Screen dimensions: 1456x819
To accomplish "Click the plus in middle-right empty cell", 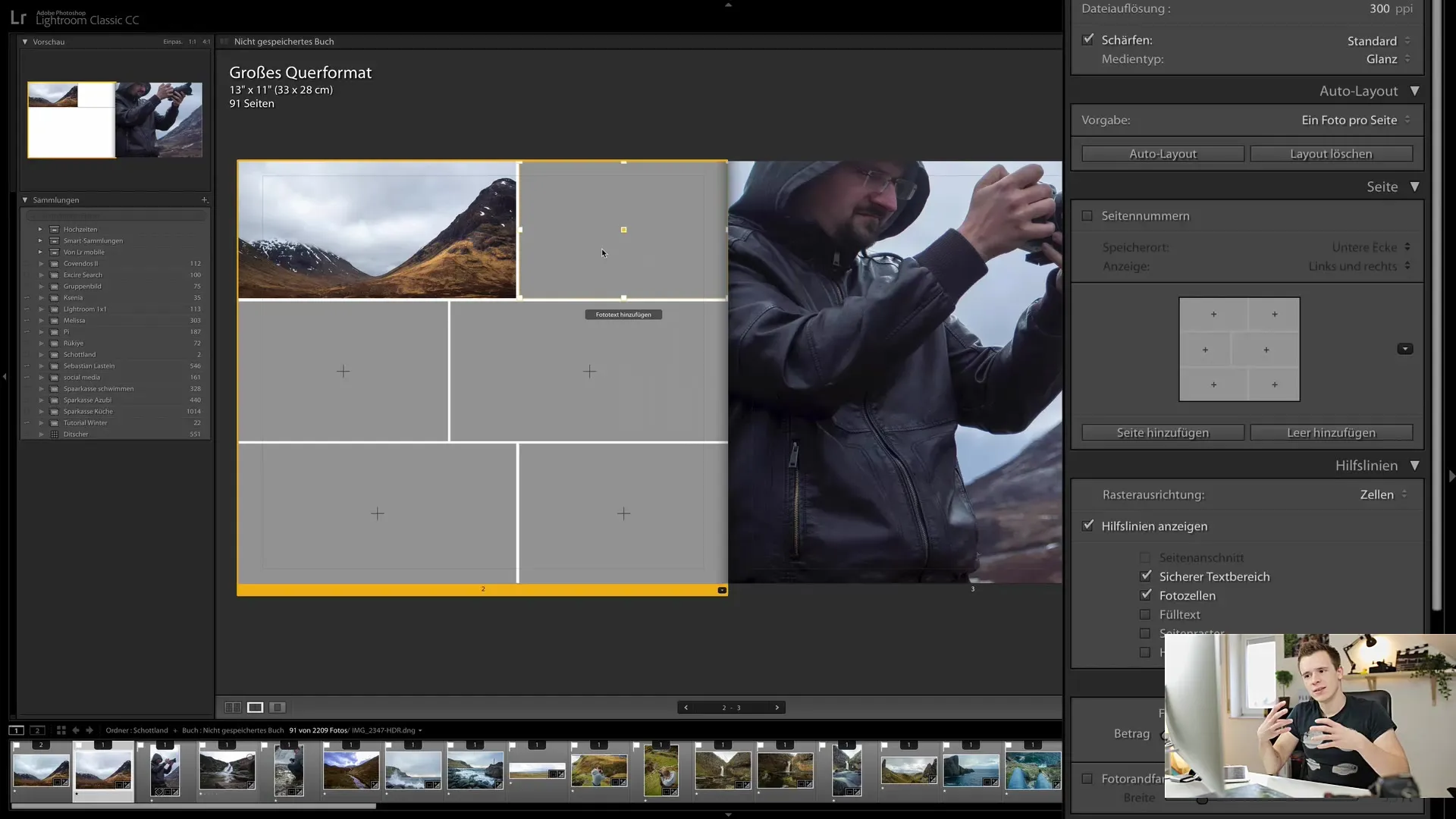I will 589,372.
